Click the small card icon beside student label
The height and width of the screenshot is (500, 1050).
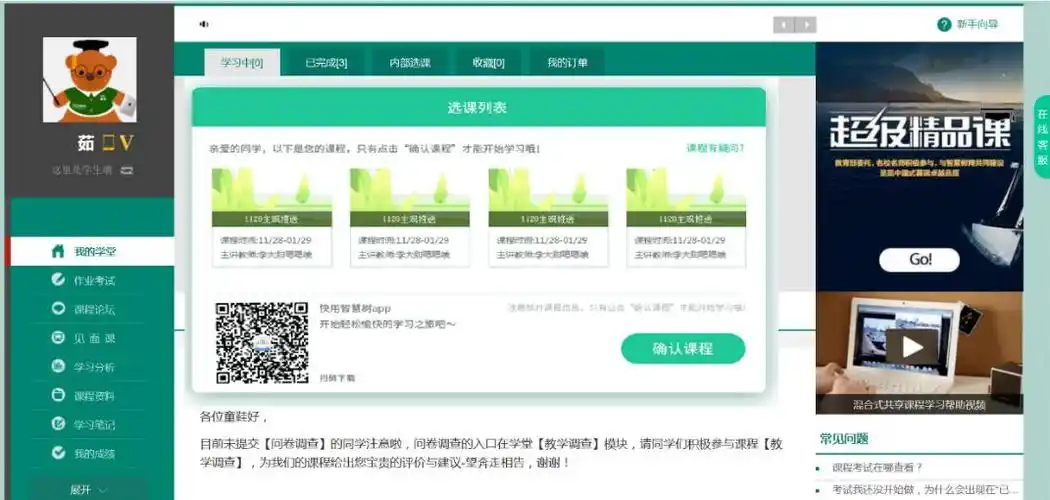(x=127, y=171)
